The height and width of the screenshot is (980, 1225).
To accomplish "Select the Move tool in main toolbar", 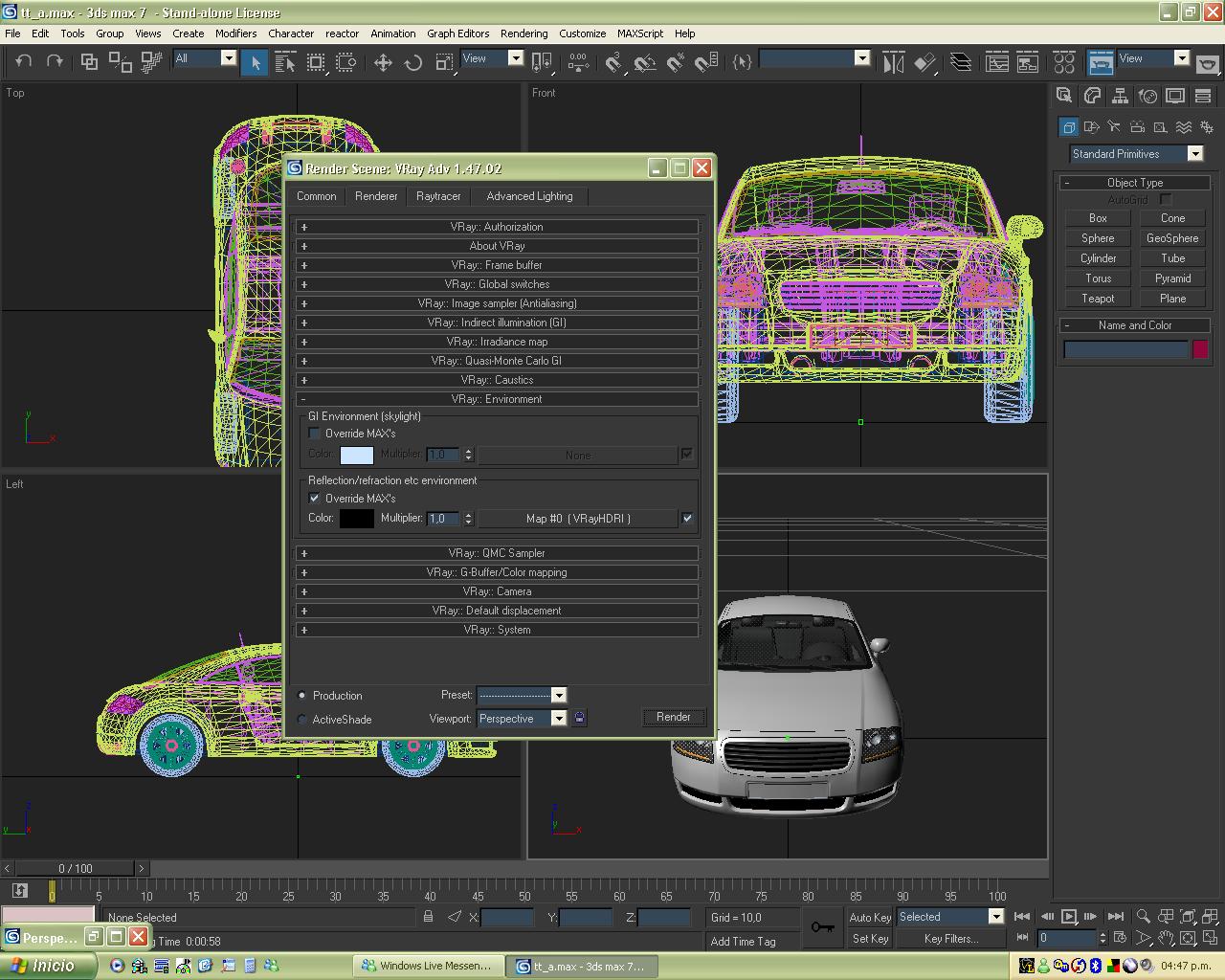I will coord(383,63).
